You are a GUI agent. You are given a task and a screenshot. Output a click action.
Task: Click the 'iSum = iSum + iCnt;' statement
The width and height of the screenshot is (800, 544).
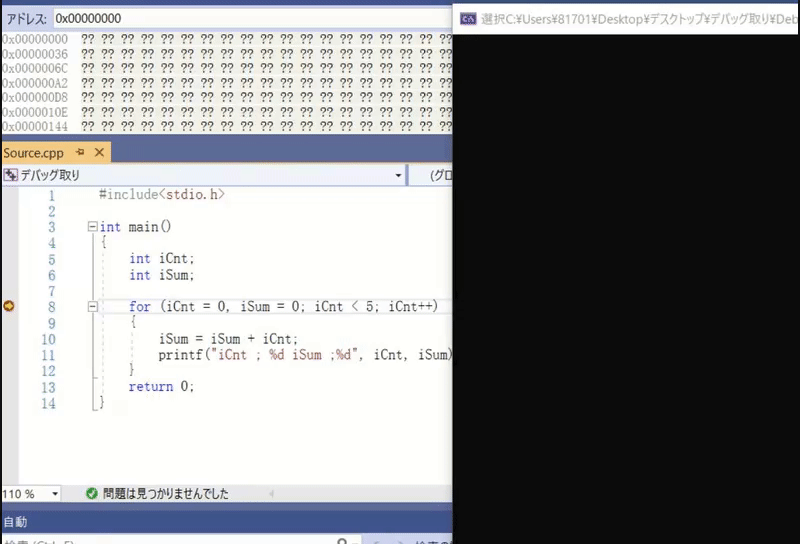pos(228,339)
